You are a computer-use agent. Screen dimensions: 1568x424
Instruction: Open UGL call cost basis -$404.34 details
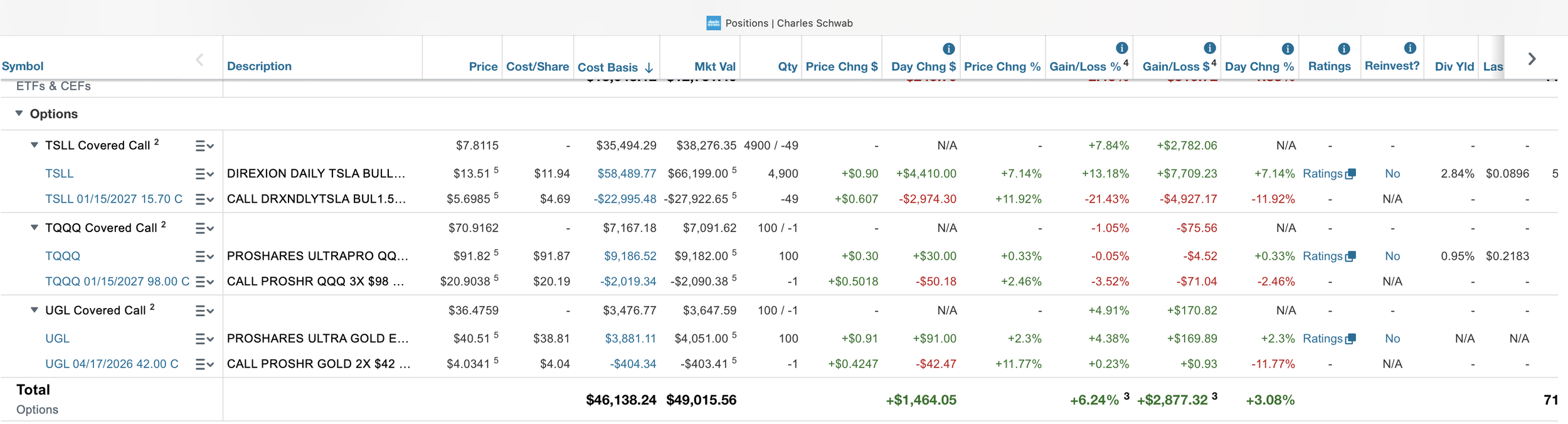pyautogui.click(x=633, y=364)
